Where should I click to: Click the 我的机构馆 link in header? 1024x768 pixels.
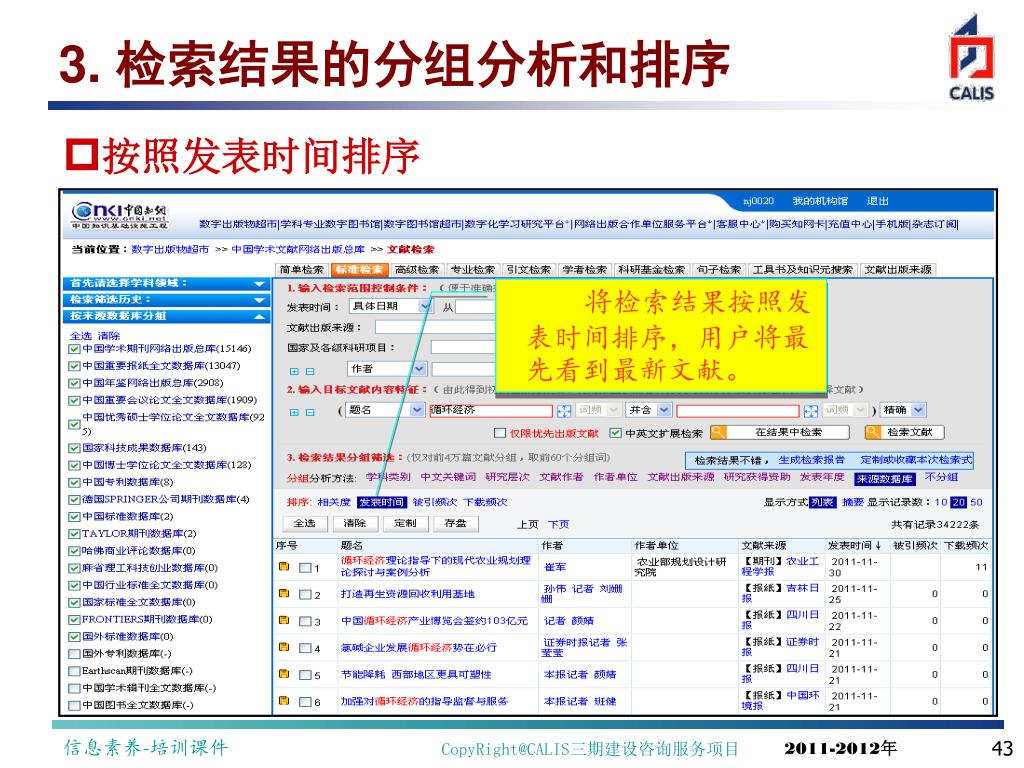click(820, 201)
